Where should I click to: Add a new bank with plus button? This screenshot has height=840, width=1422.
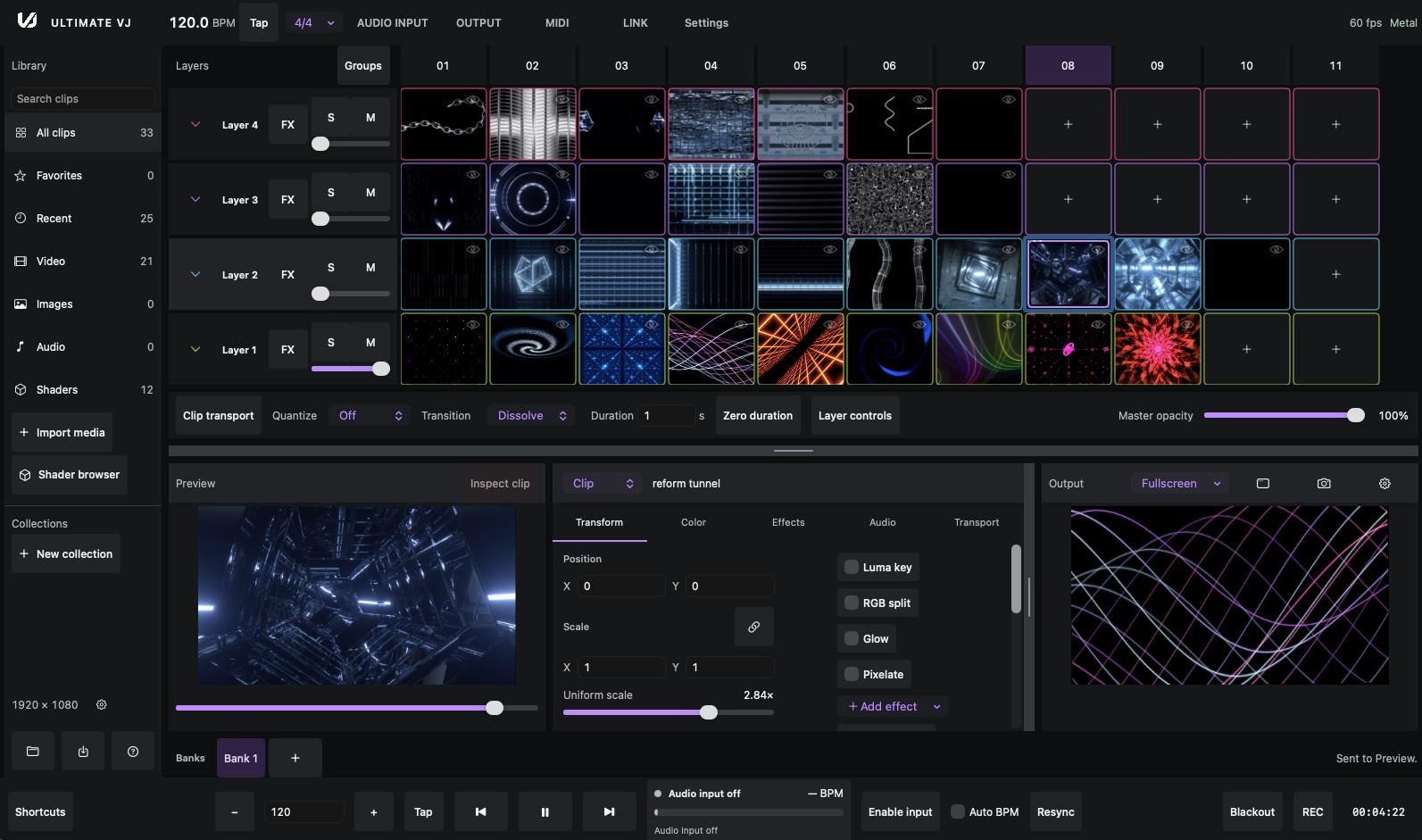(x=295, y=758)
